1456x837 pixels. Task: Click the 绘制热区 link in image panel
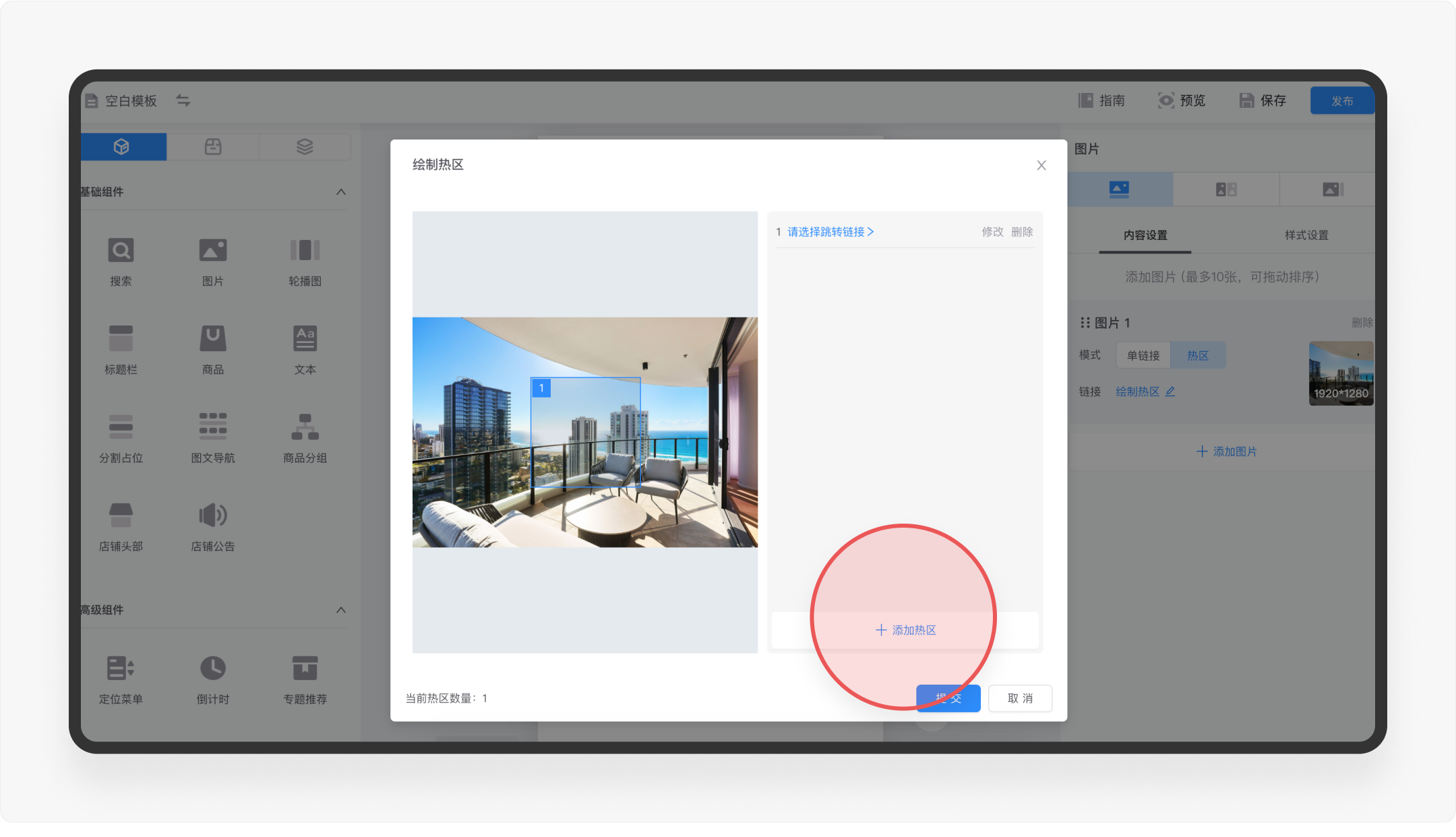(x=1137, y=392)
